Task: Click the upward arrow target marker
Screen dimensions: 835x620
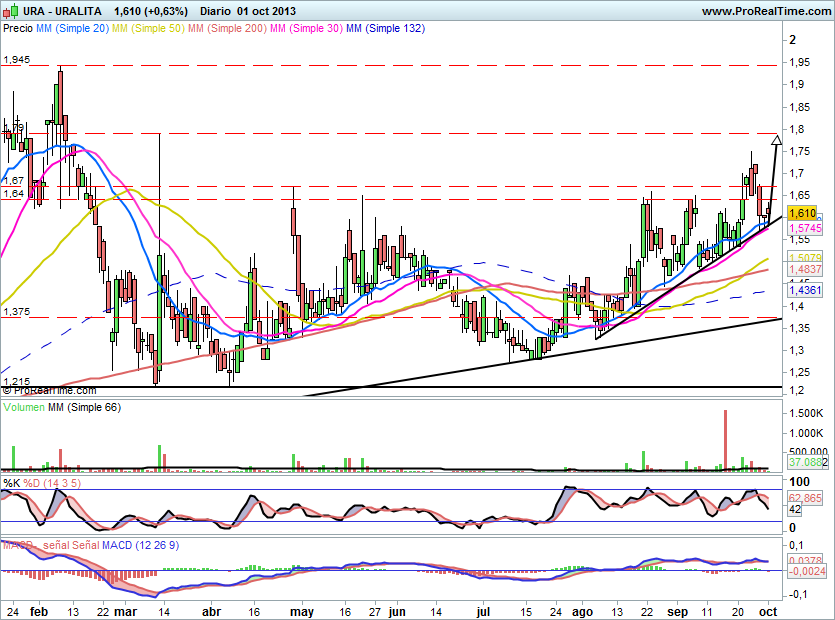Action: 775,137
